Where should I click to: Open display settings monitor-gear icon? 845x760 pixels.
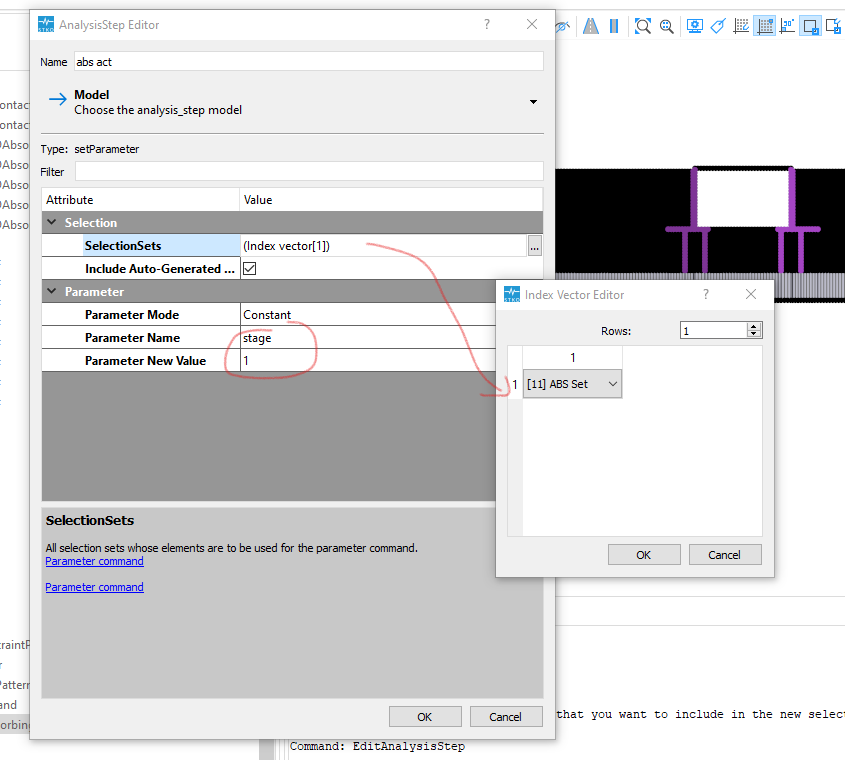pyautogui.click(x=695, y=26)
